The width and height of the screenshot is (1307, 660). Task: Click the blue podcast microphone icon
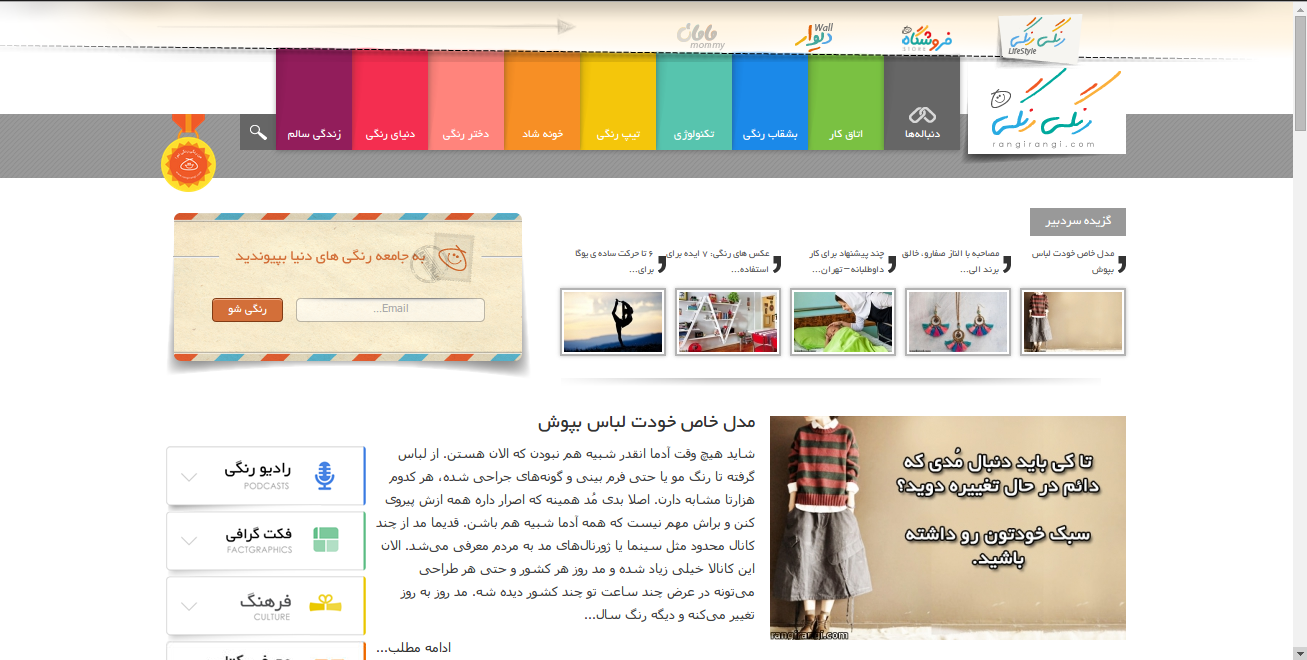[x=324, y=476]
